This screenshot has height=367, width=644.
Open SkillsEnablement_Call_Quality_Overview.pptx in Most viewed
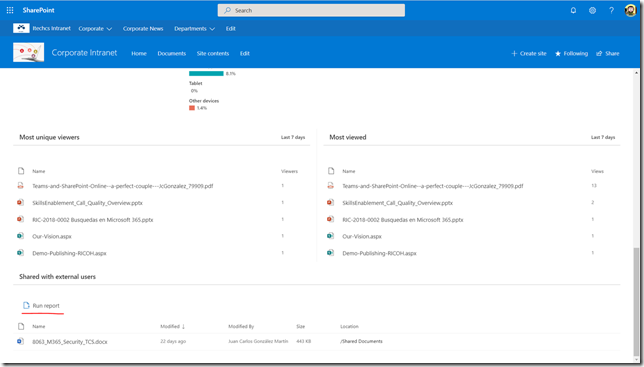click(x=398, y=203)
